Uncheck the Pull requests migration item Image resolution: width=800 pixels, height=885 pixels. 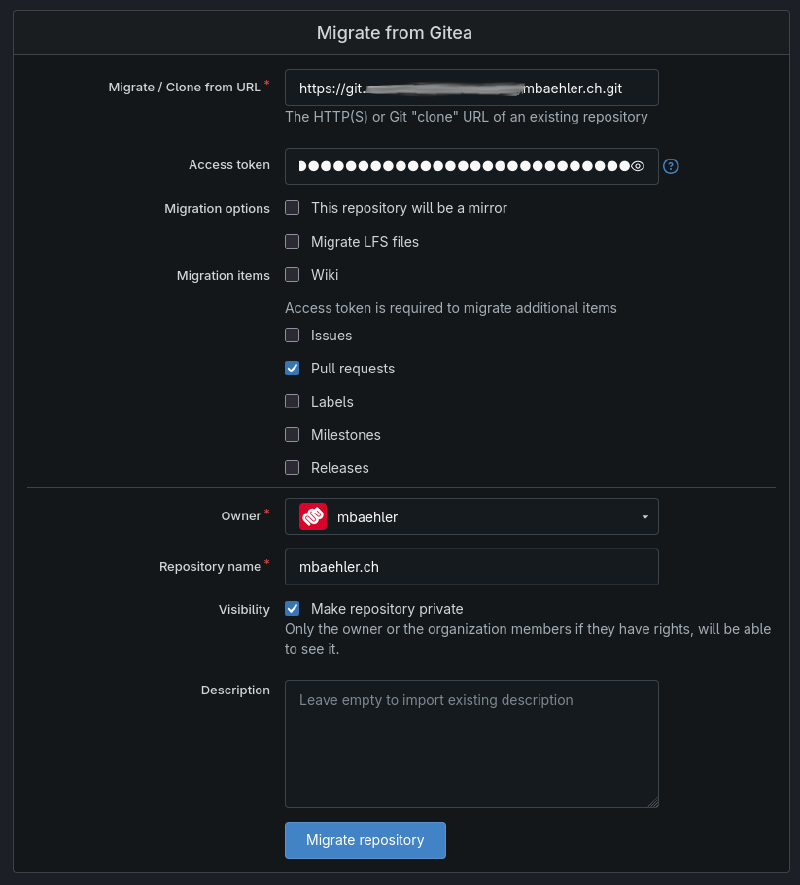tap(291, 368)
